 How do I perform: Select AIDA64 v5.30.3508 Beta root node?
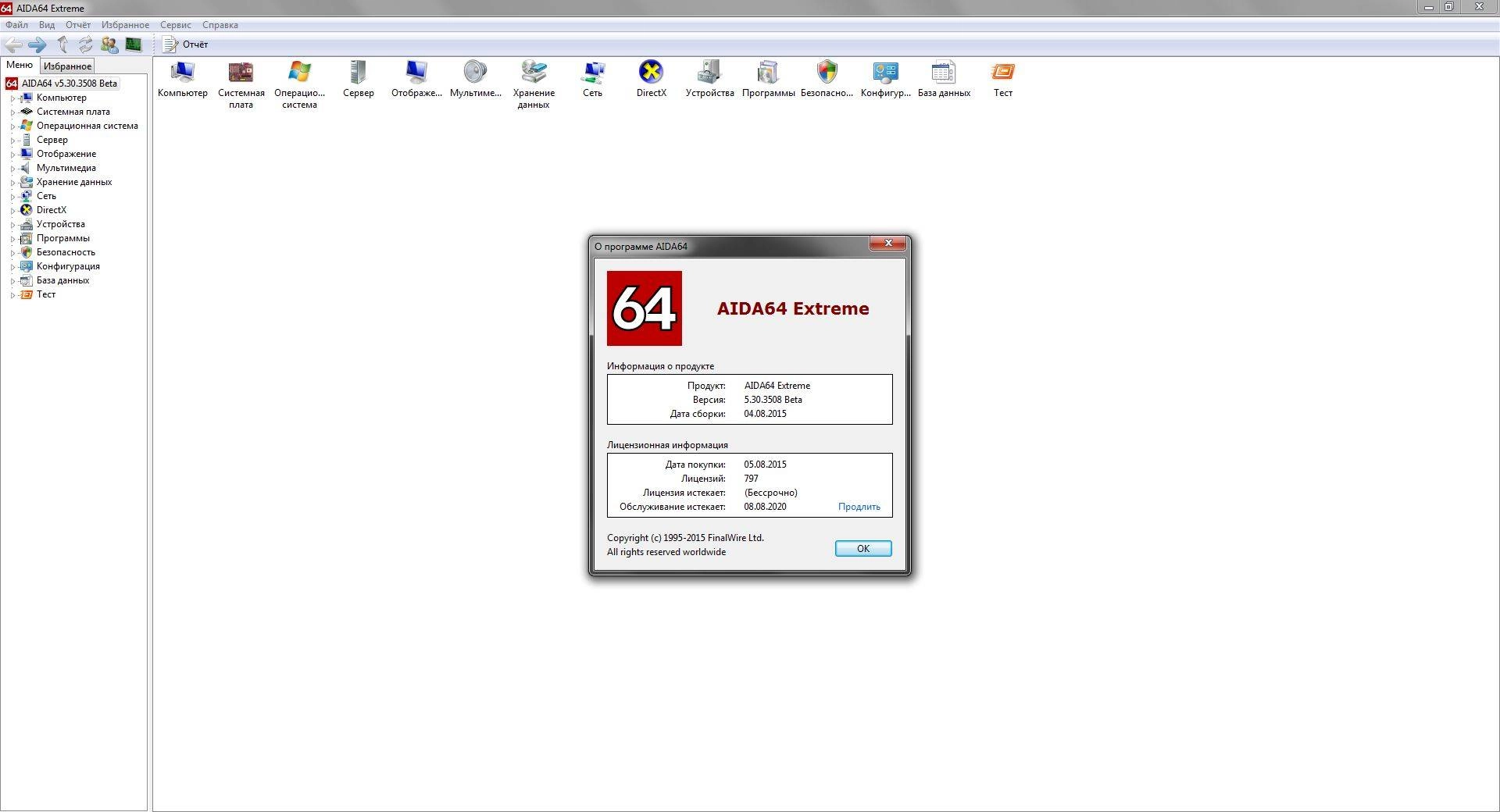(x=69, y=84)
